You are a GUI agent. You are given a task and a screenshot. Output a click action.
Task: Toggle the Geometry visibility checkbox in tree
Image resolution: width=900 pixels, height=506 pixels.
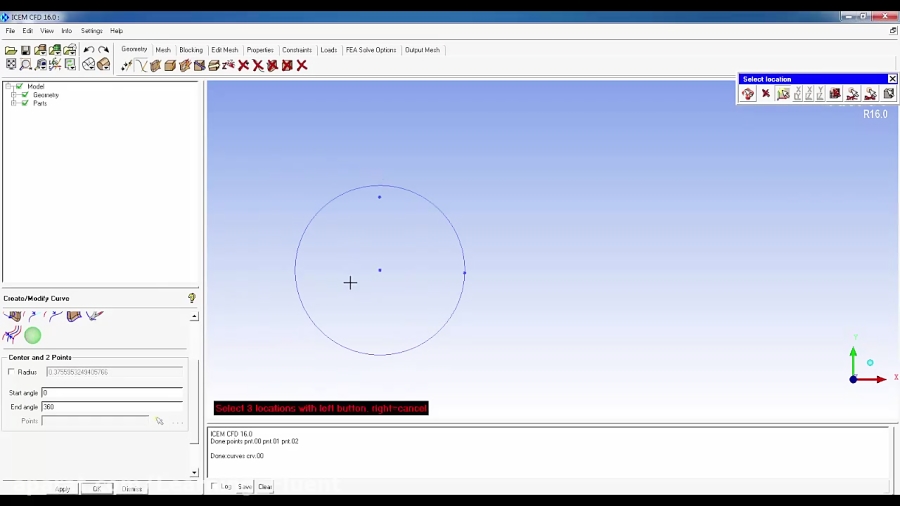click(25, 95)
